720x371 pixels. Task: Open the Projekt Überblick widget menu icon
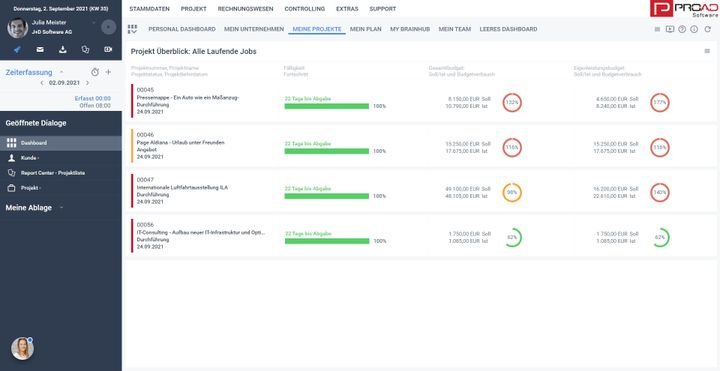click(x=707, y=51)
